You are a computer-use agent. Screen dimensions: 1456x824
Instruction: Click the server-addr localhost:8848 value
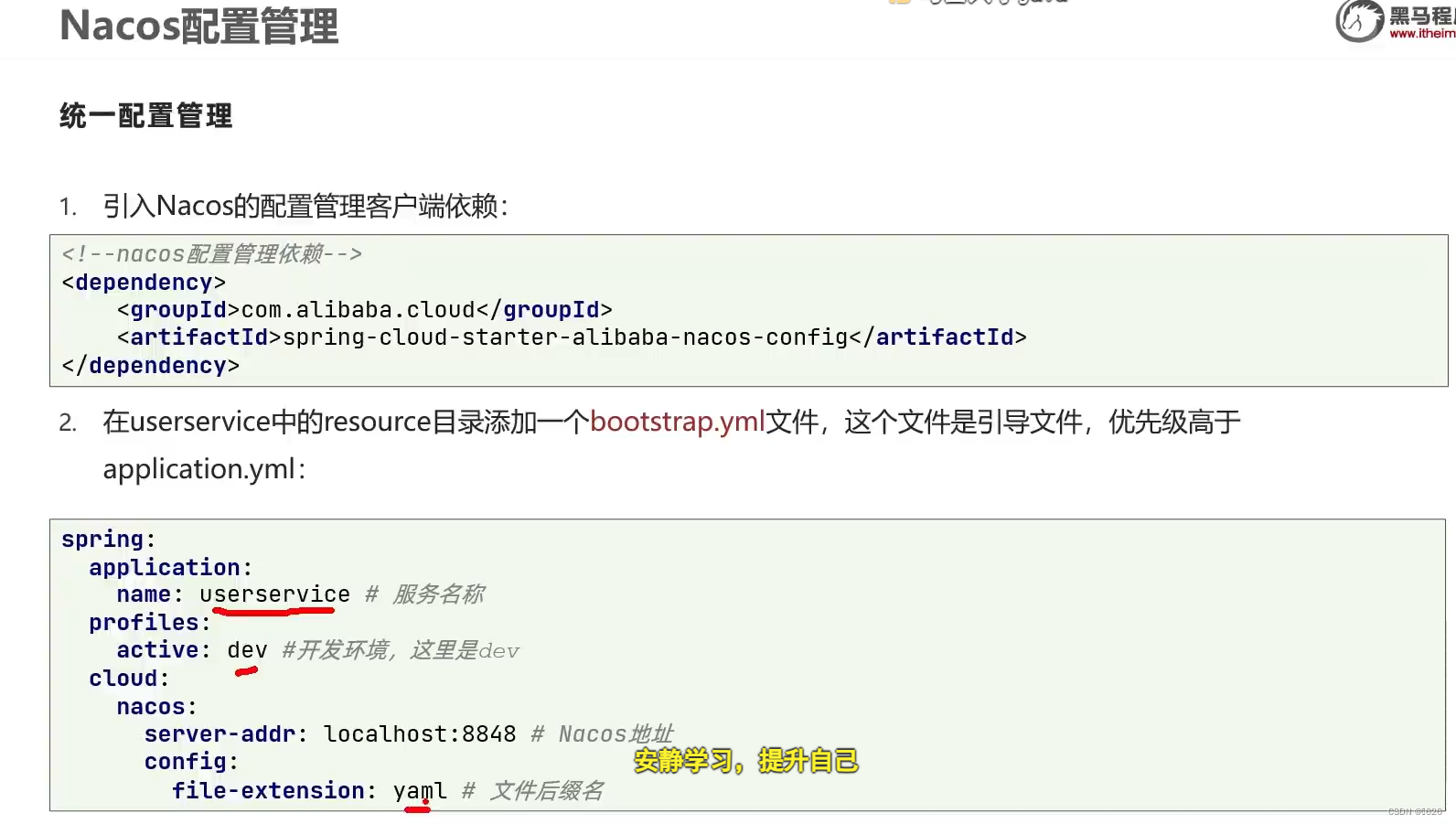coord(420,734)
